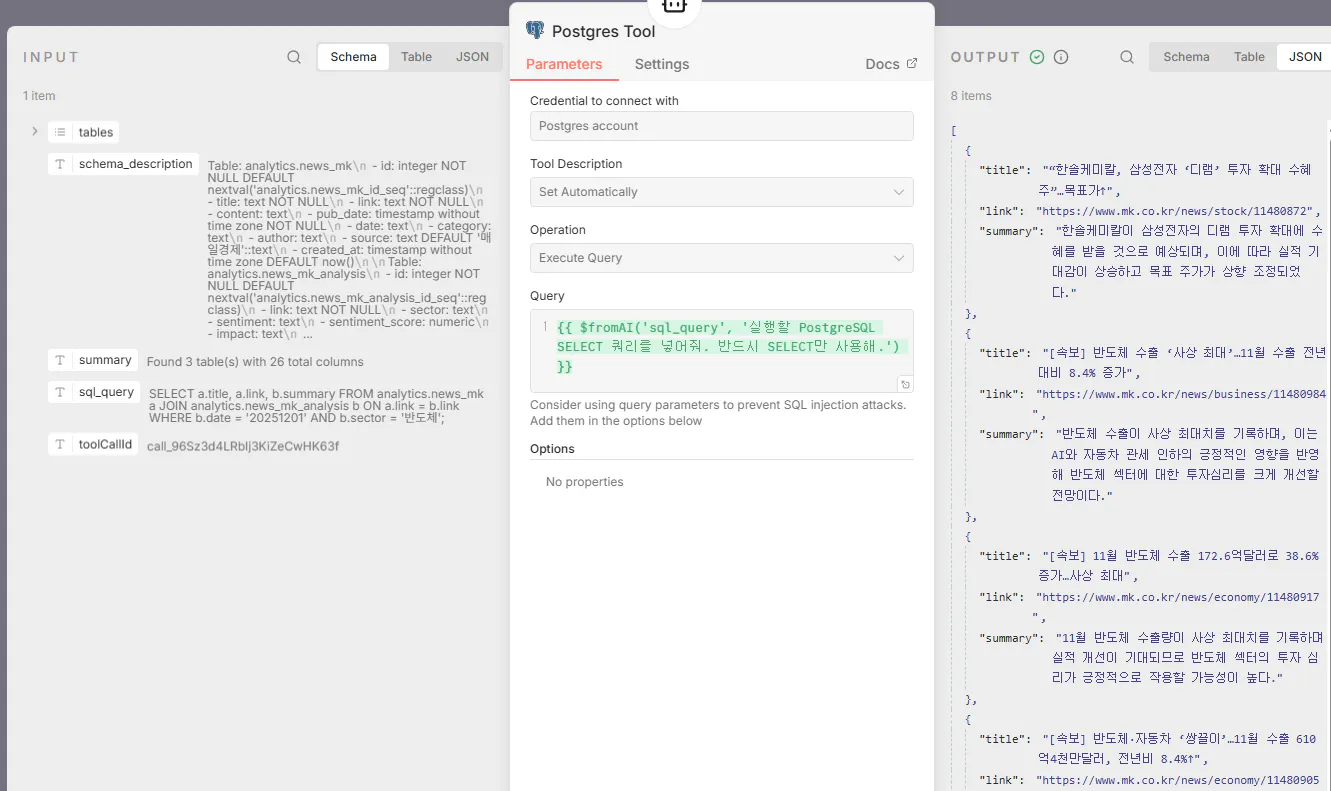Click the summary text beginning '11월 반도체 수출량이'

(x=1186, y=658)
